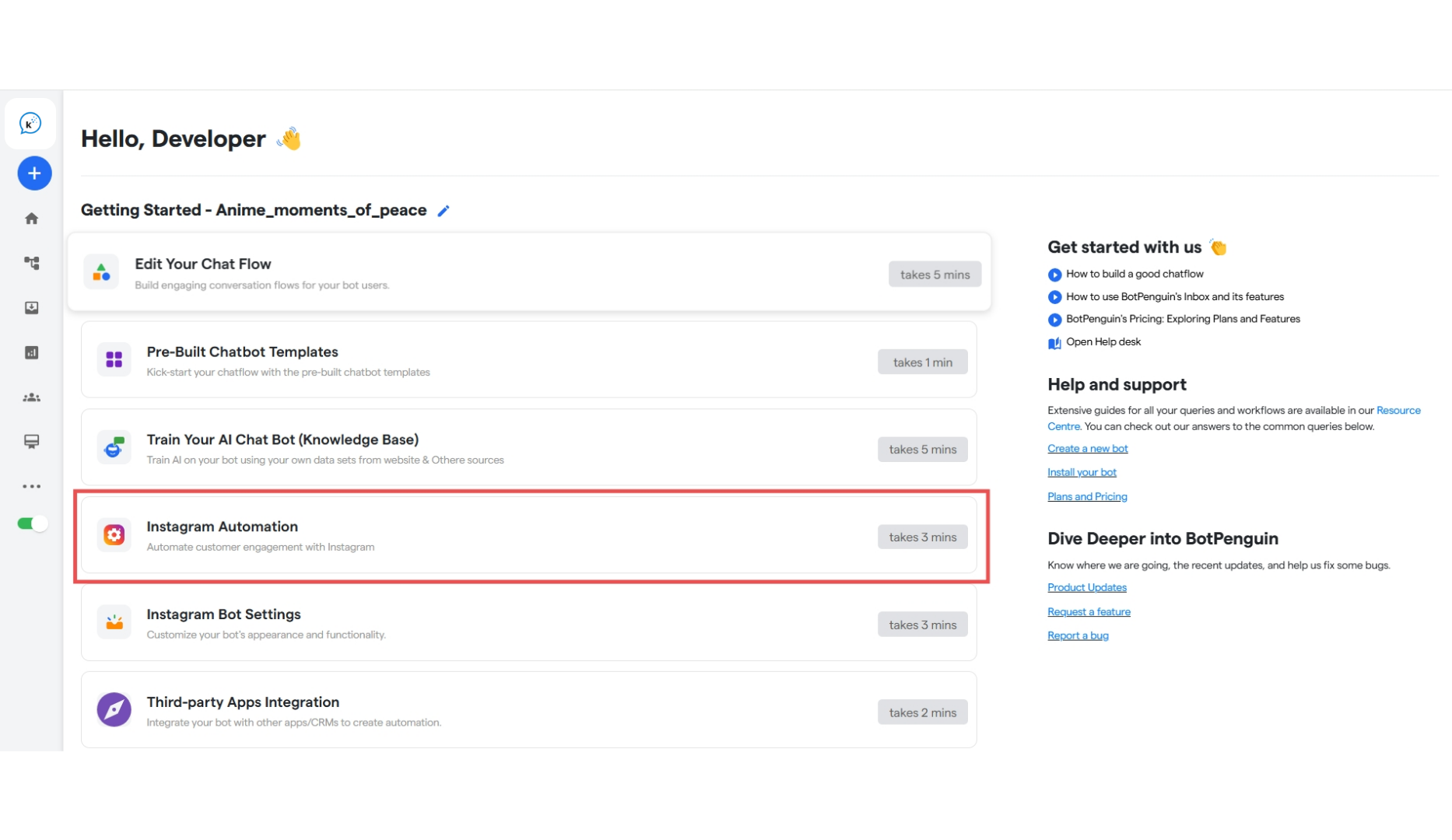Play the BotPenguin's Inbox features video icon
Viewport: 1452px width, 840px height.
coord(1054,297)
